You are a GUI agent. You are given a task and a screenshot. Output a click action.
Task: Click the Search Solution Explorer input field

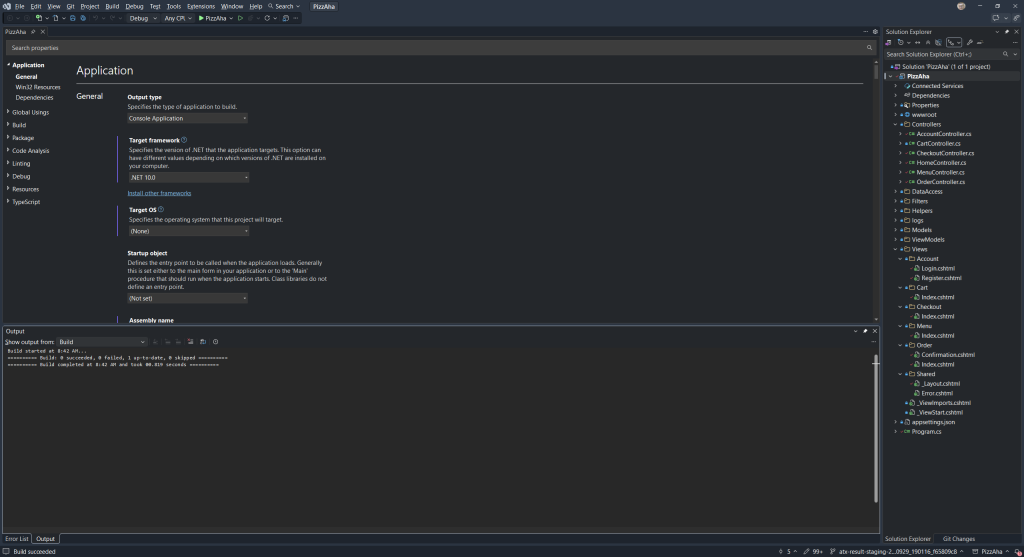[943, 54]
